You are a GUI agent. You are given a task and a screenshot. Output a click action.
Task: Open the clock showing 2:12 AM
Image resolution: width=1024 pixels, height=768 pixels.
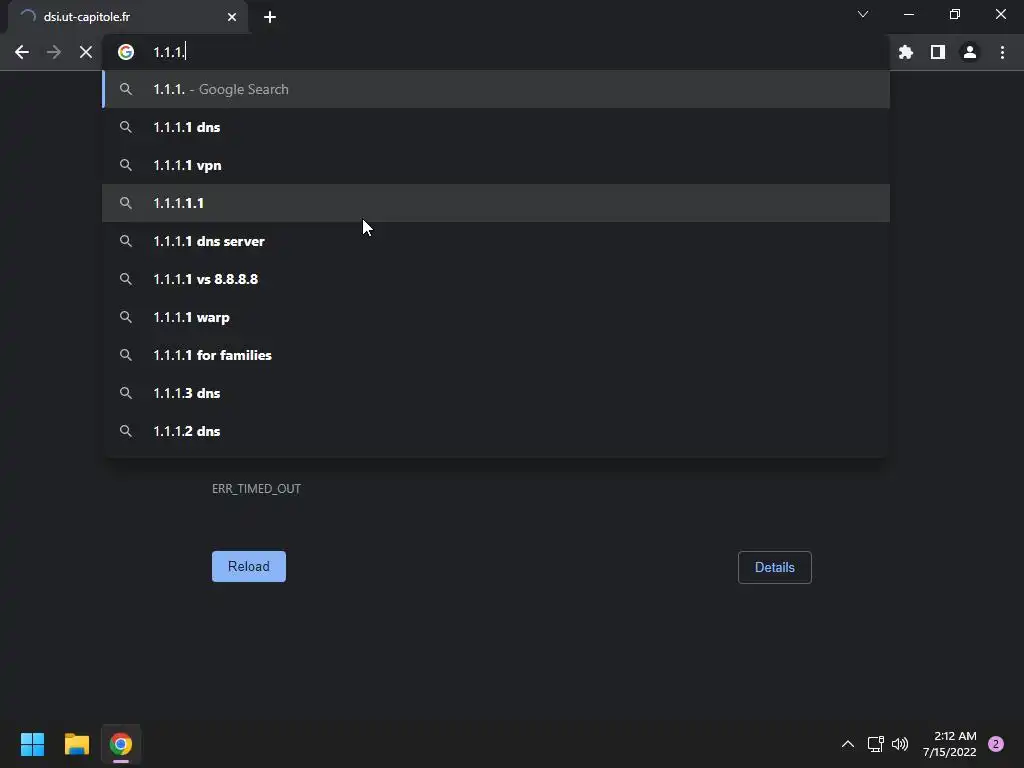pos(950,744)
